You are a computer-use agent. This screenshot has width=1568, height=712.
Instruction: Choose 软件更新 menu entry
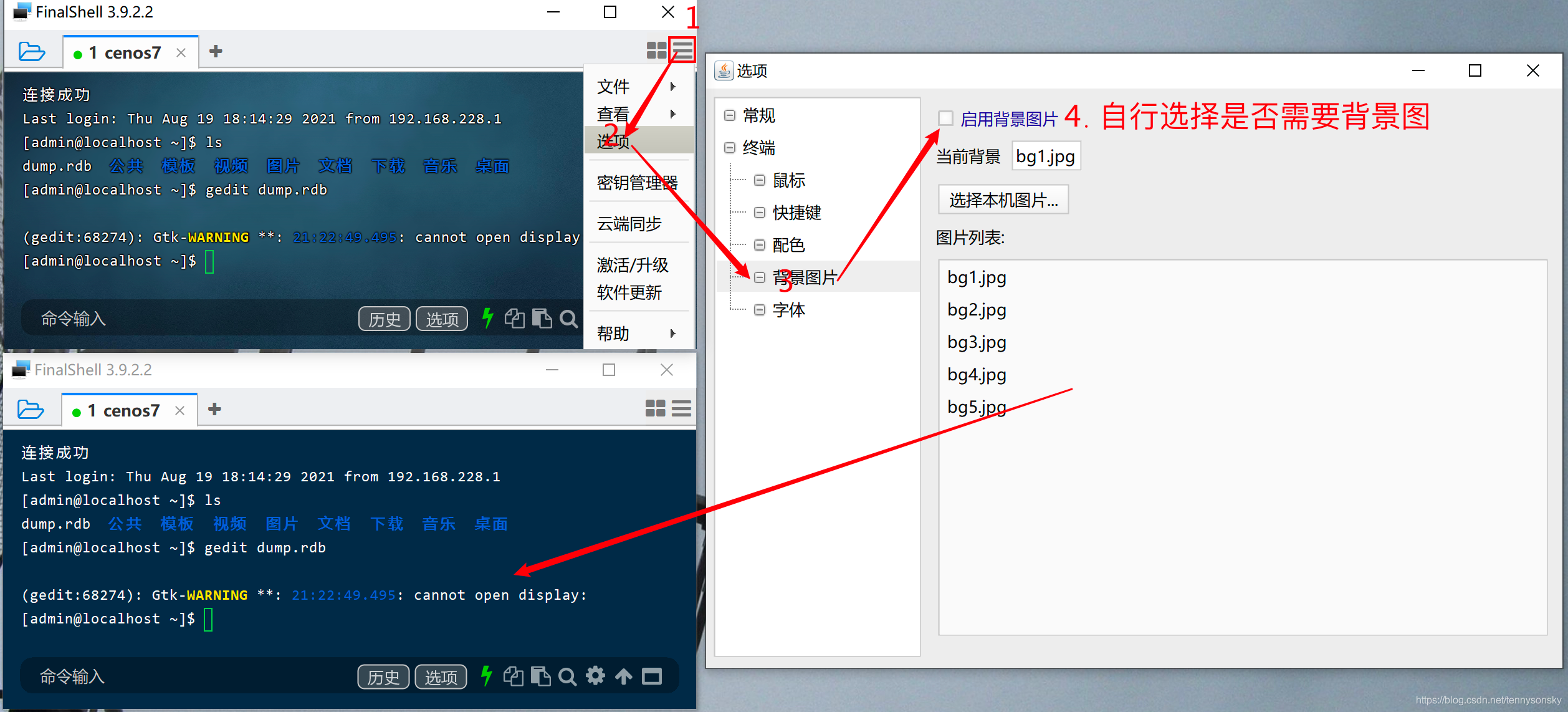click(x=639, y=292)
